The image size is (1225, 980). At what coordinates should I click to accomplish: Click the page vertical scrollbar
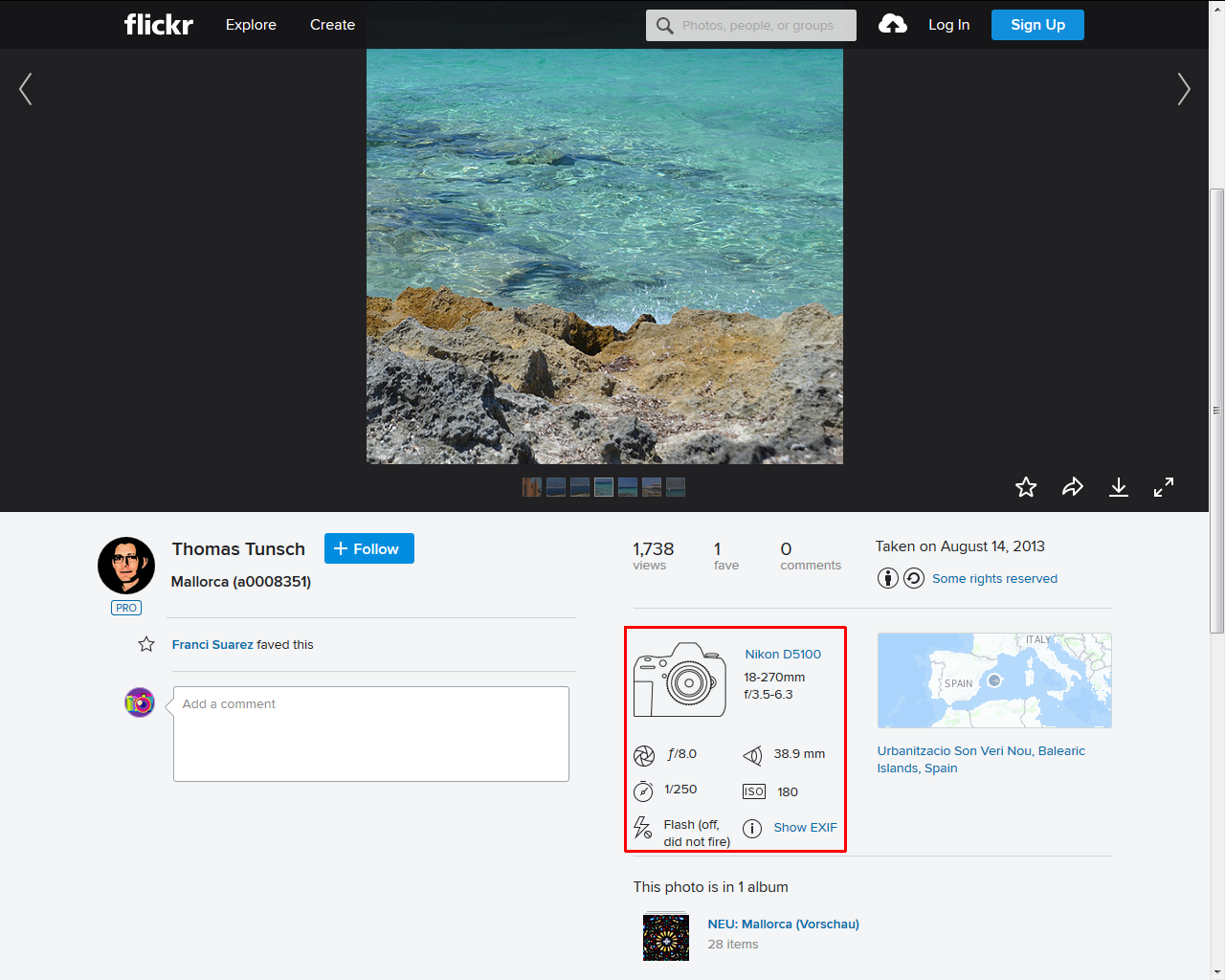pos(1216,412)
